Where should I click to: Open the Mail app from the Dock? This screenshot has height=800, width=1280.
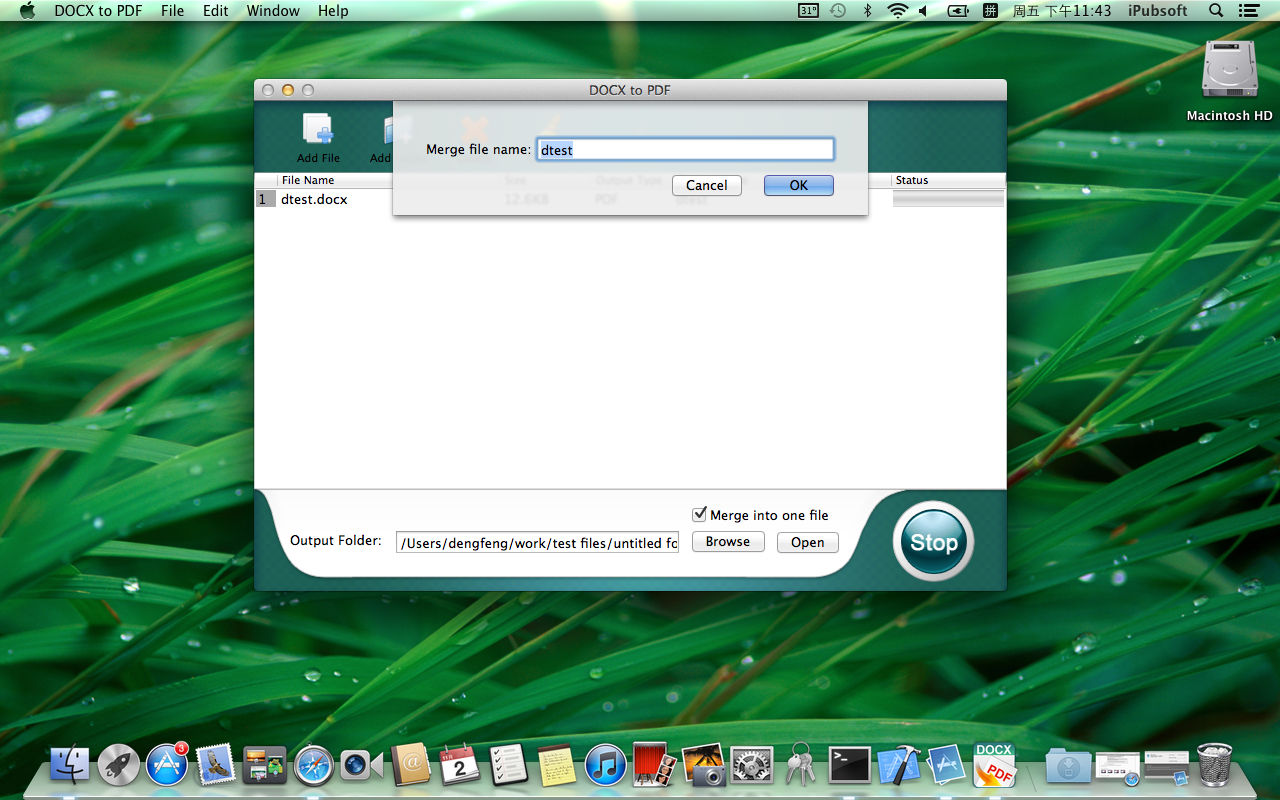click(x=216, y=766)
